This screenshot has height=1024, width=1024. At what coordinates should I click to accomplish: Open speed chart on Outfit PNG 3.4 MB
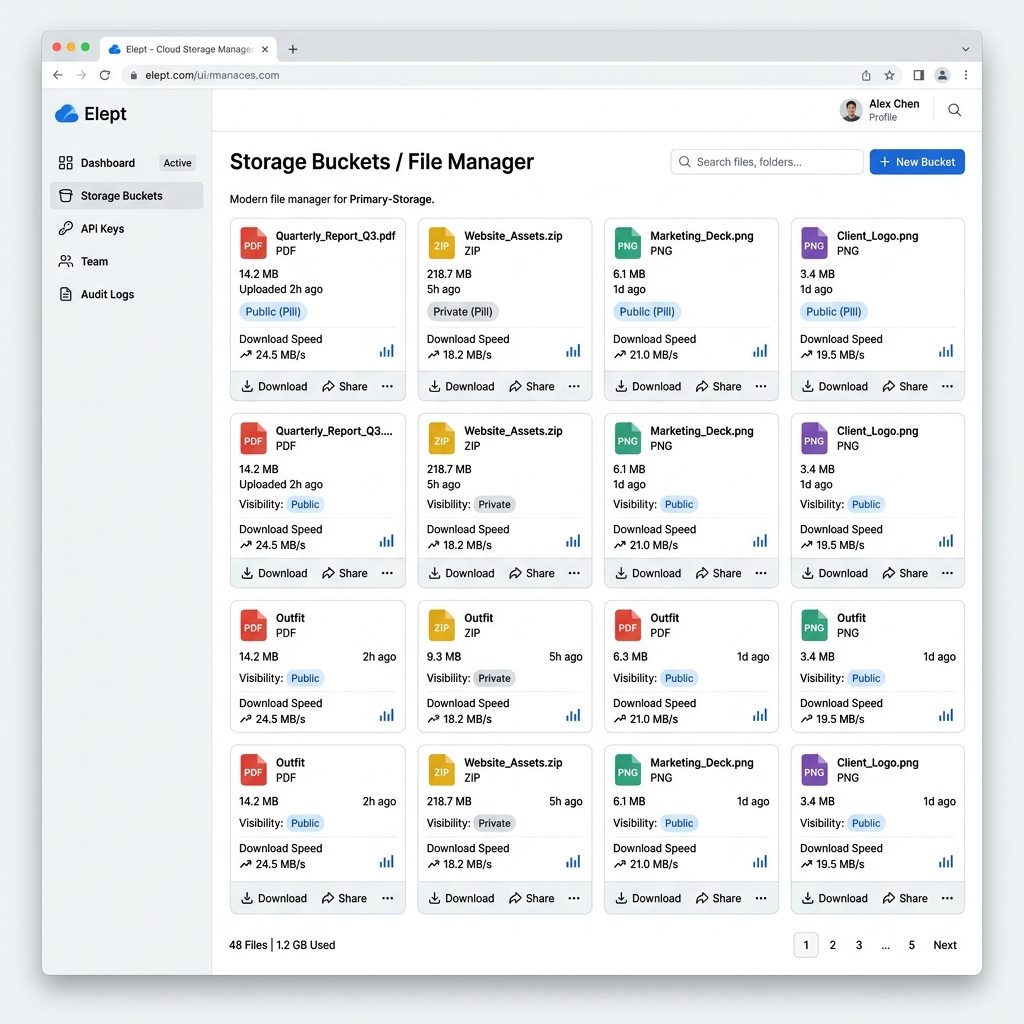946,715
